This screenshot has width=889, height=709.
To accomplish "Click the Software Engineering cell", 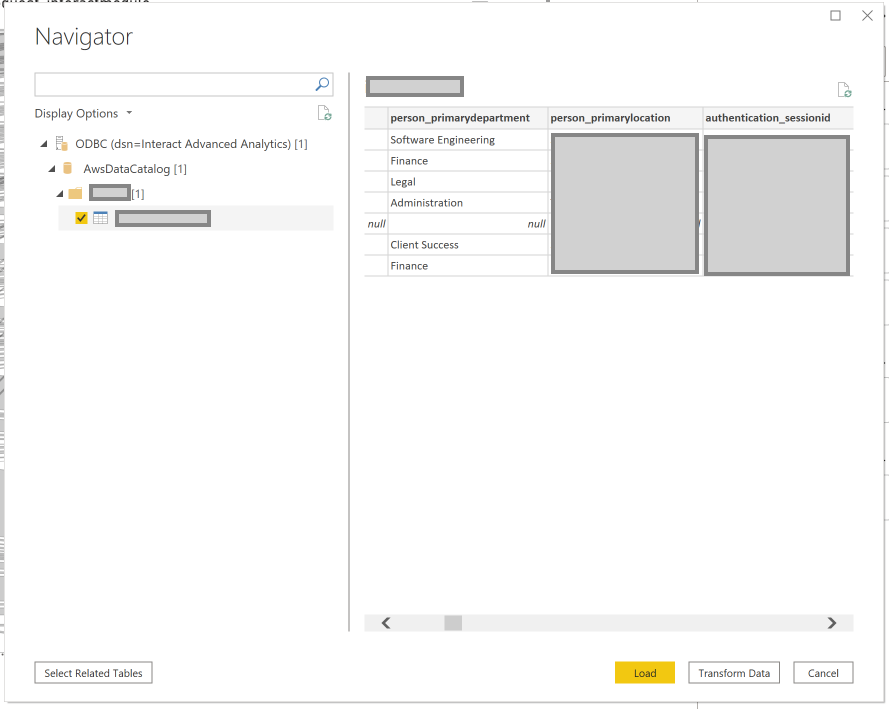I will (x=468, y=139).
